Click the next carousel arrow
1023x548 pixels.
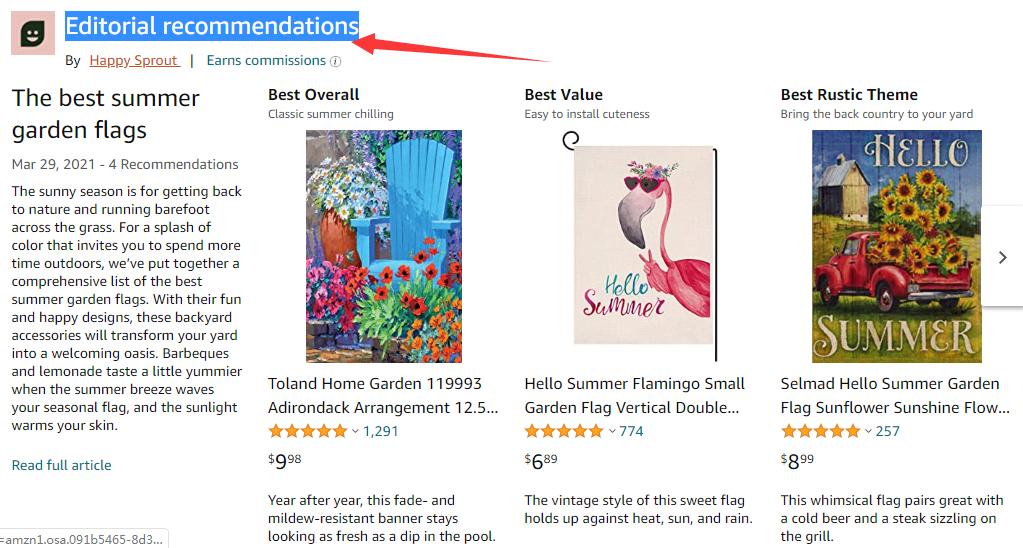[x=1002, y=257]
